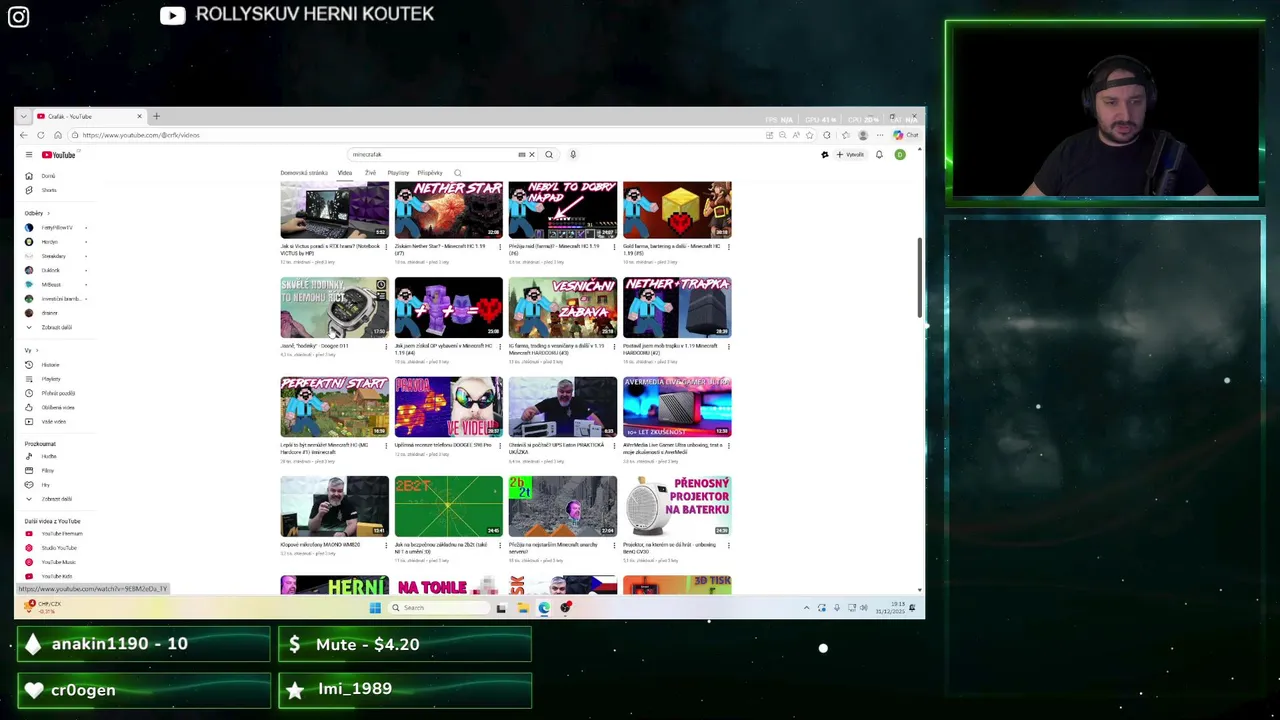Image resolution: width=1280 pixels, height=720 pixels.
Task: Click the search magnifier button
Action: 549,154
